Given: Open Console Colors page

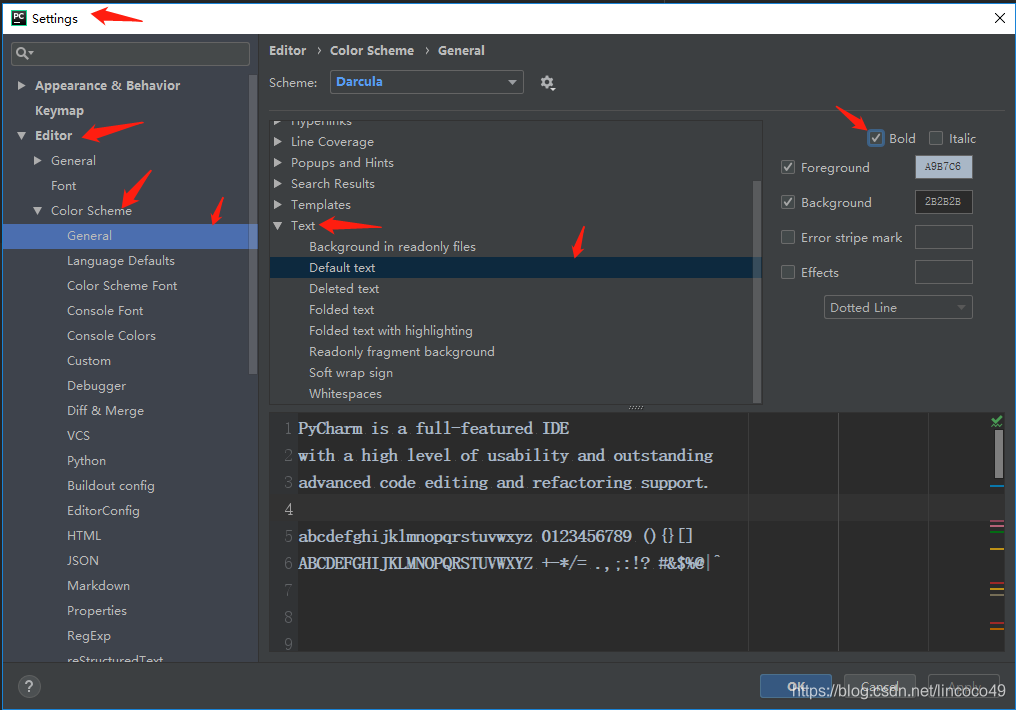Looking at the screenshot, I should (111, 336).
